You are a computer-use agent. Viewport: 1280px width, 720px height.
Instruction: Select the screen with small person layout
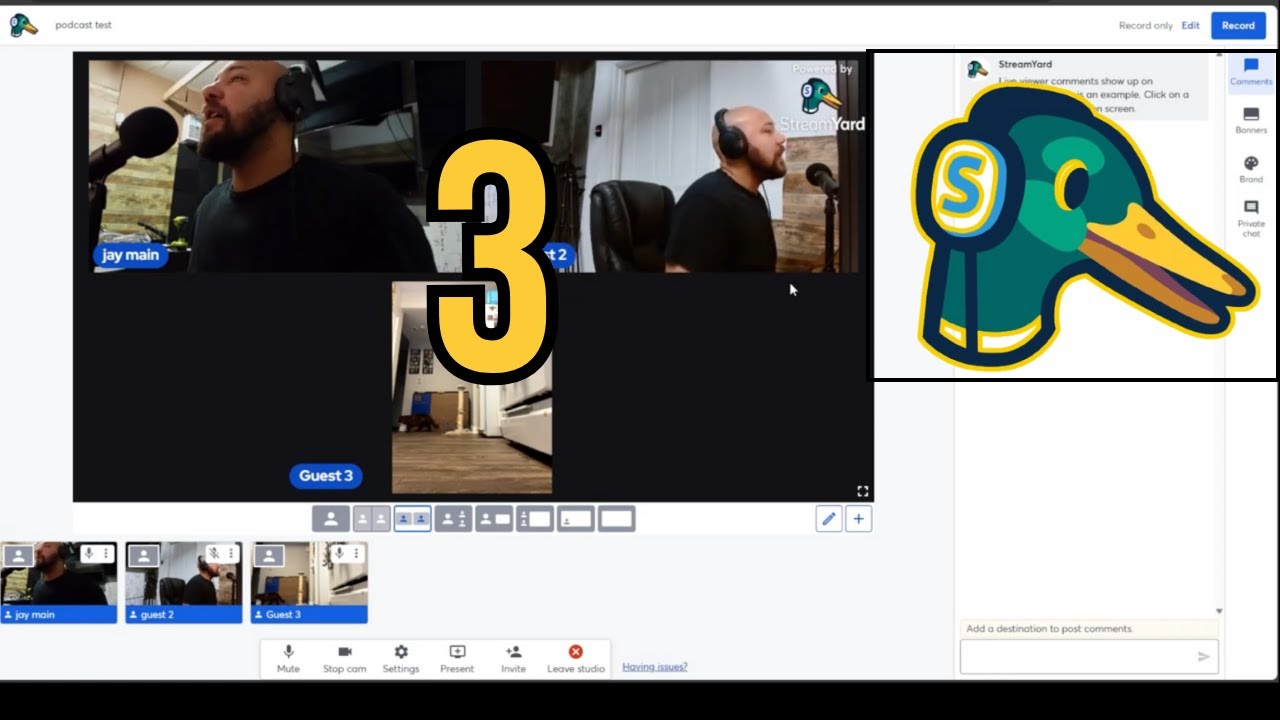pos(576,519)
